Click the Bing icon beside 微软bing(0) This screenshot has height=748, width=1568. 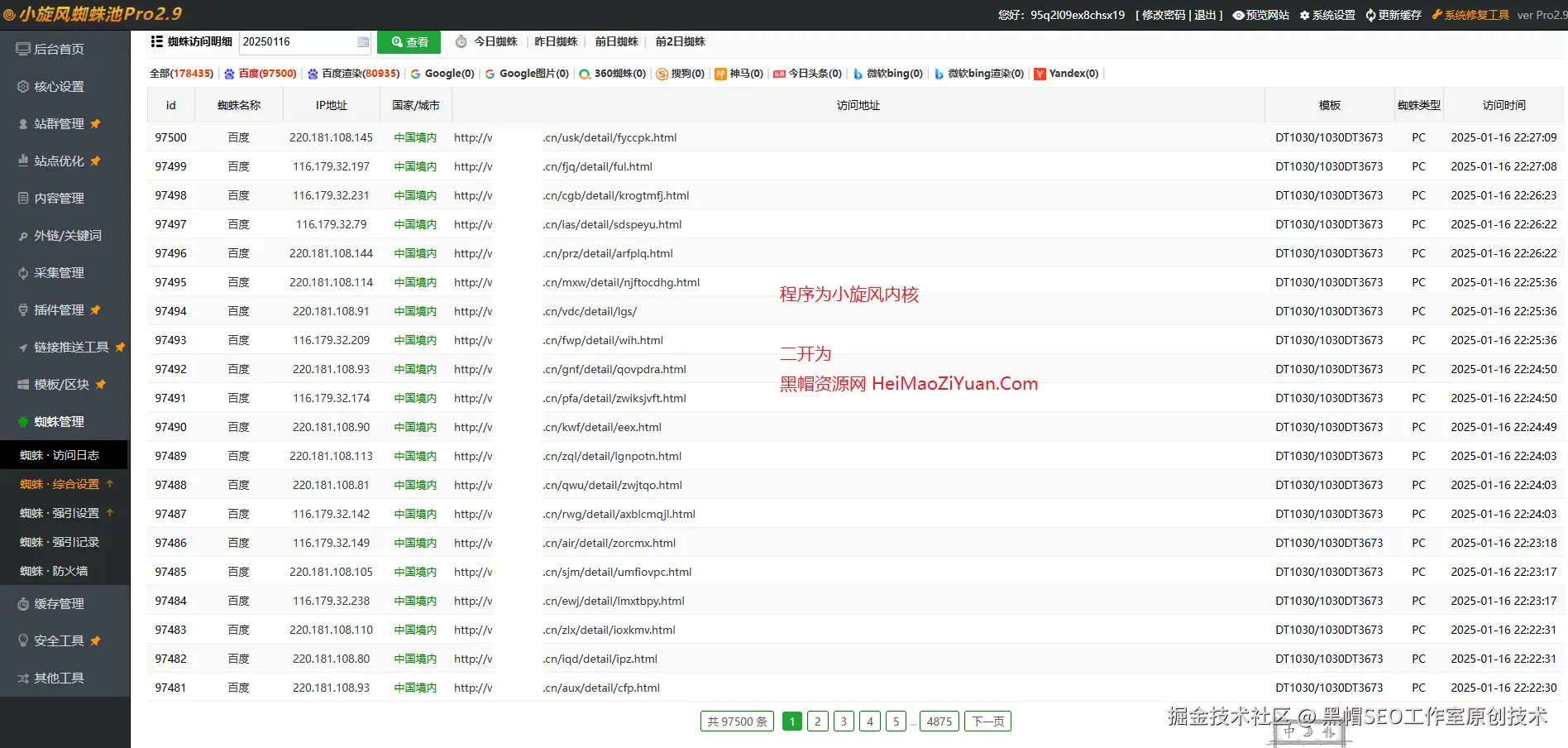point(858,74)
